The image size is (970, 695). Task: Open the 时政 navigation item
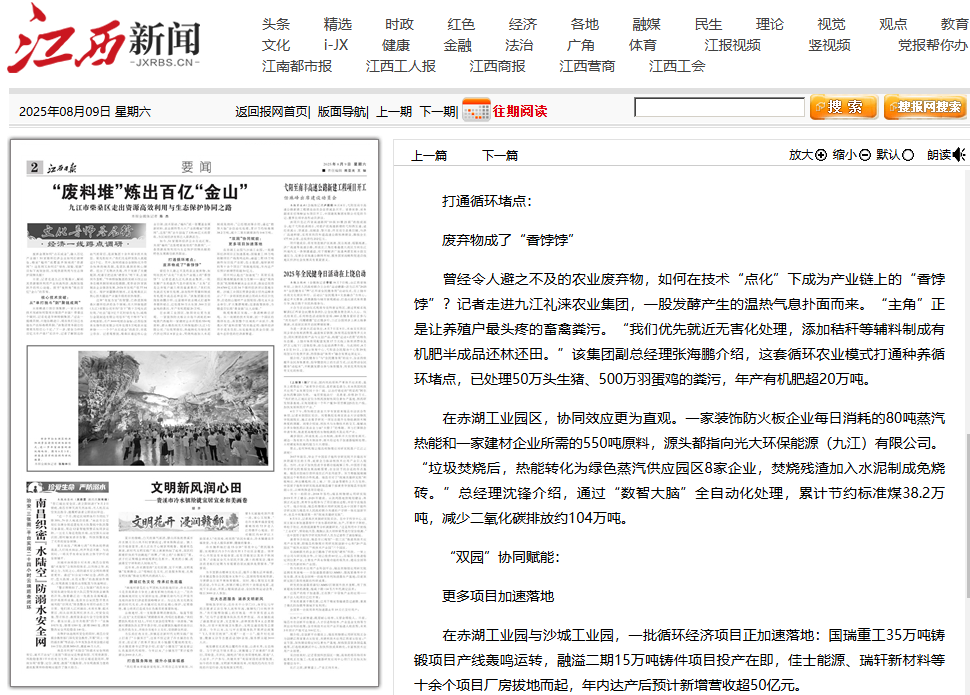(x=399, y=24)
